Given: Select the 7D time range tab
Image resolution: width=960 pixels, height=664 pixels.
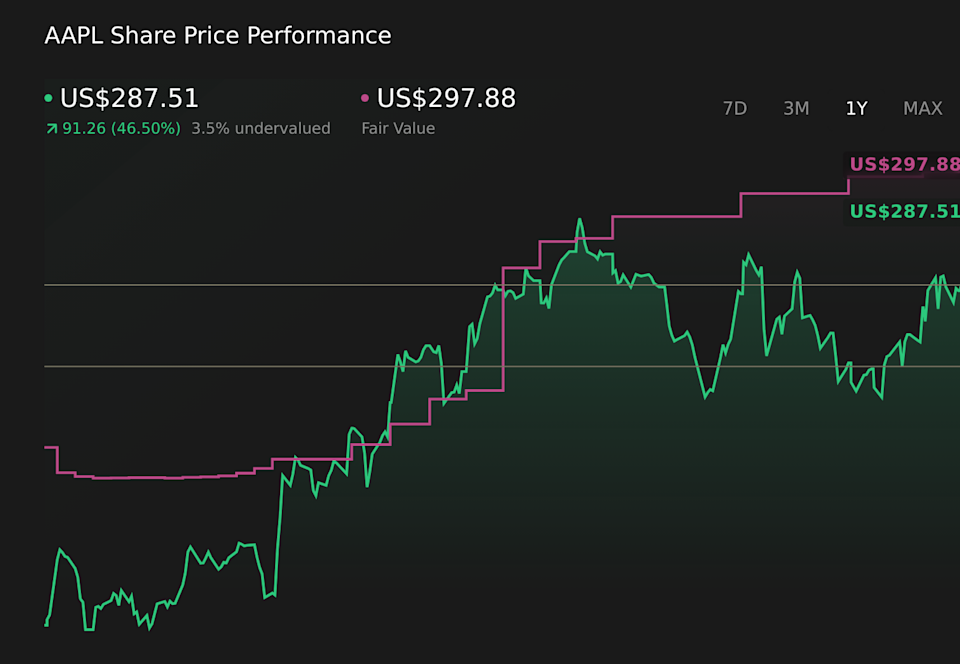Looking at the screenshot, I should 735,108.
